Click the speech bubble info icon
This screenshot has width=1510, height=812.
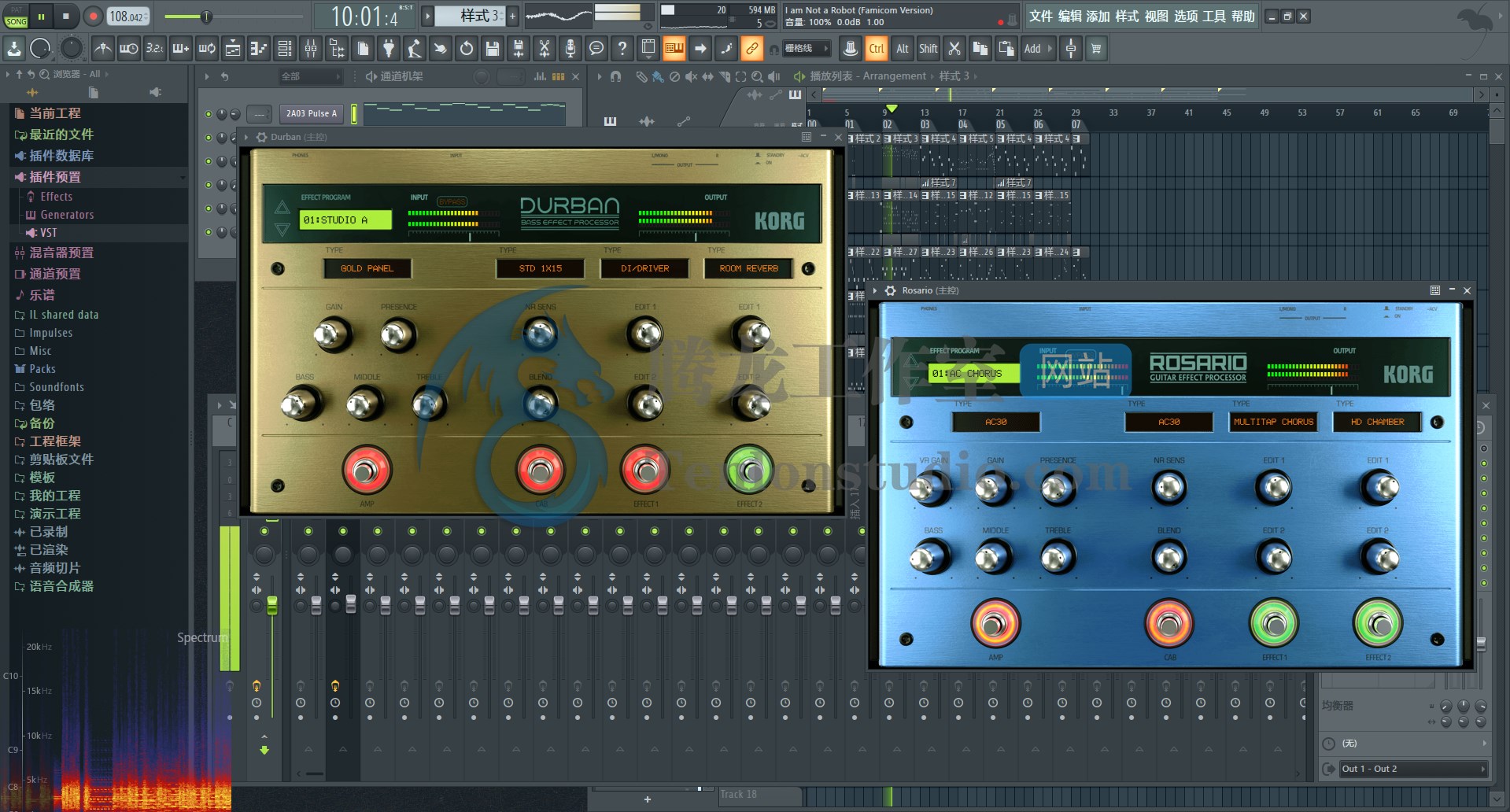pyautogui.click(x=596, y=49)
